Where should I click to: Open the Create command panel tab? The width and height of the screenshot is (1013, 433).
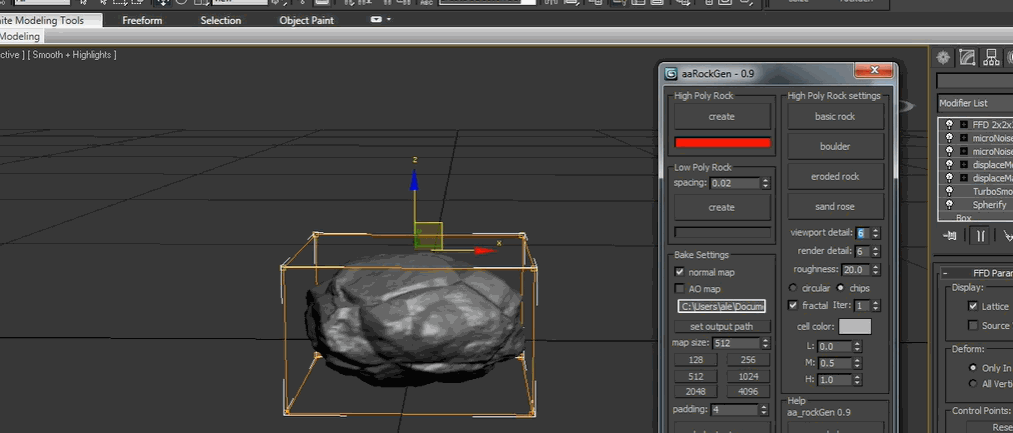pos(943,58)
